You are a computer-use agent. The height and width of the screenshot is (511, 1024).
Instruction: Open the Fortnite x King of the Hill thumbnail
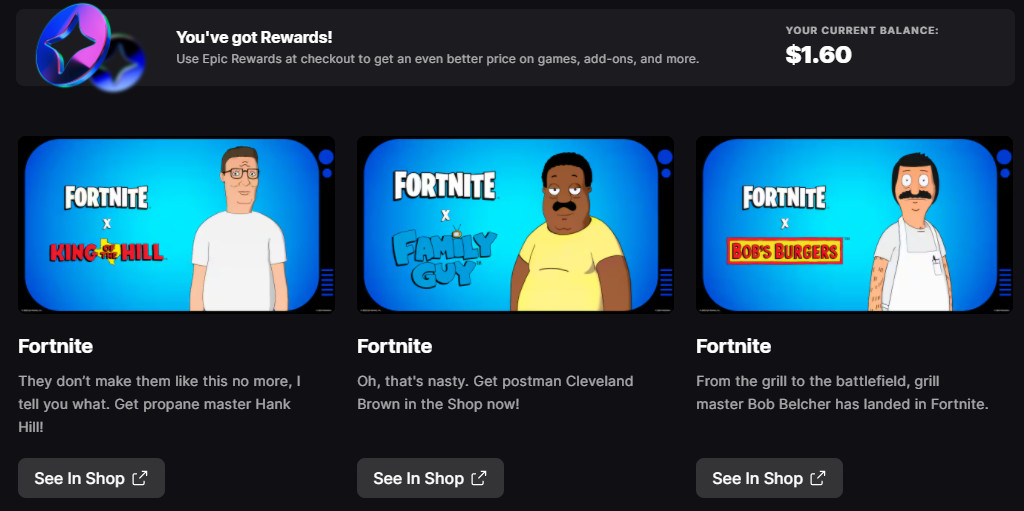tap(176, 225)
